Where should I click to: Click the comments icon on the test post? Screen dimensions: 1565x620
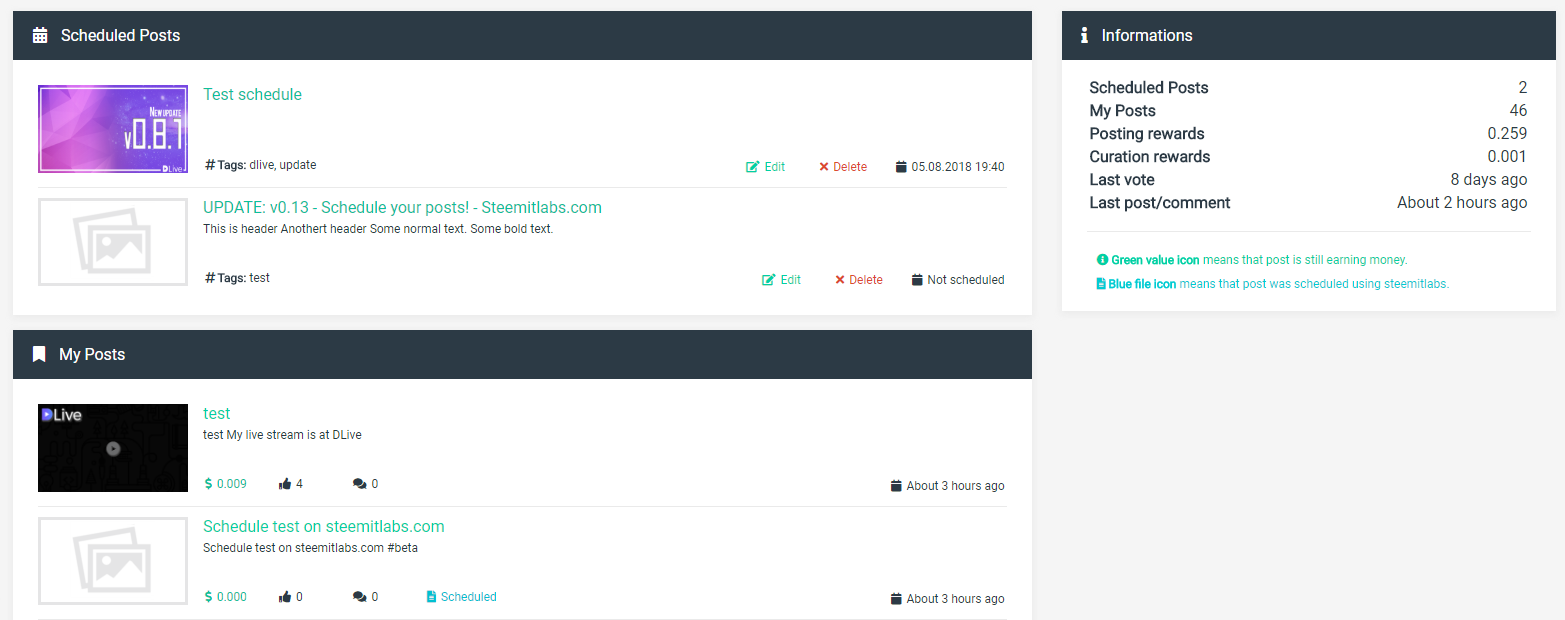coord(360,484)
